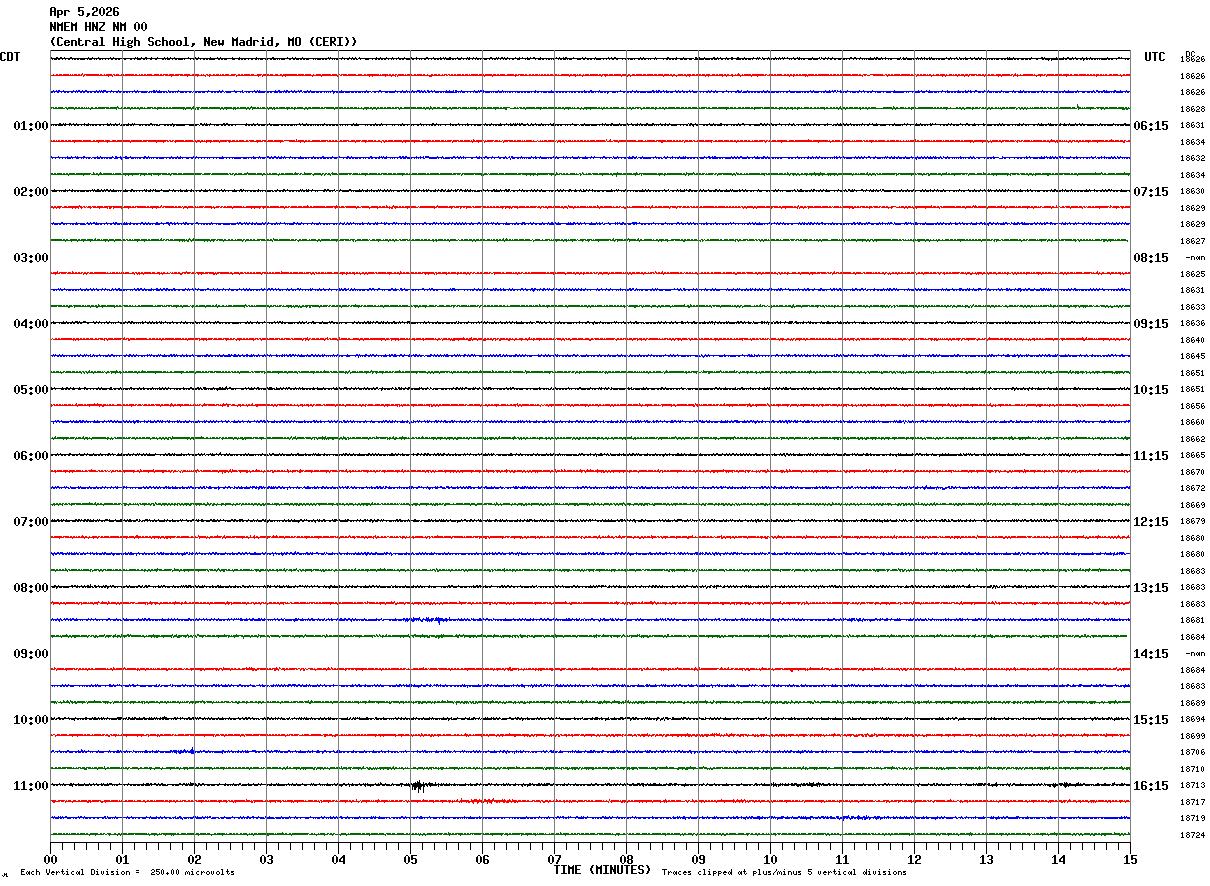Click the DC value 18724

coord(1193,835)
